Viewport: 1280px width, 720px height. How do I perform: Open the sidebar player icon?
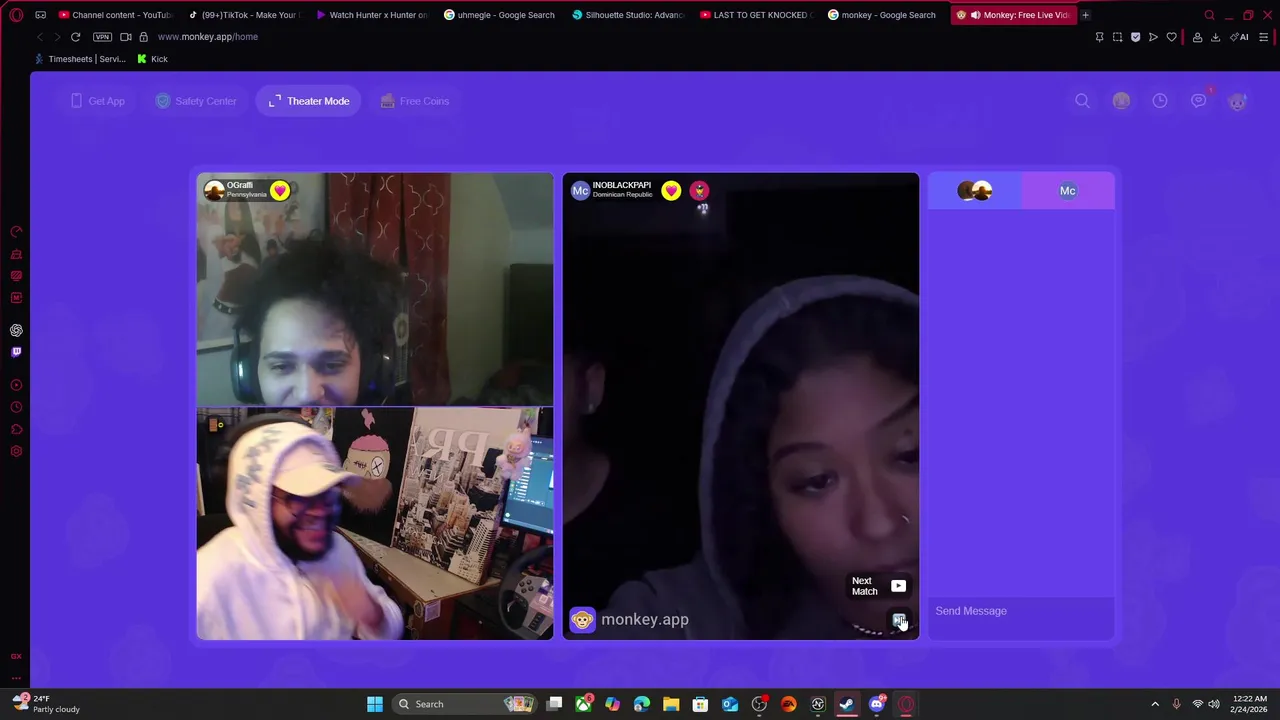click(16, 385)
